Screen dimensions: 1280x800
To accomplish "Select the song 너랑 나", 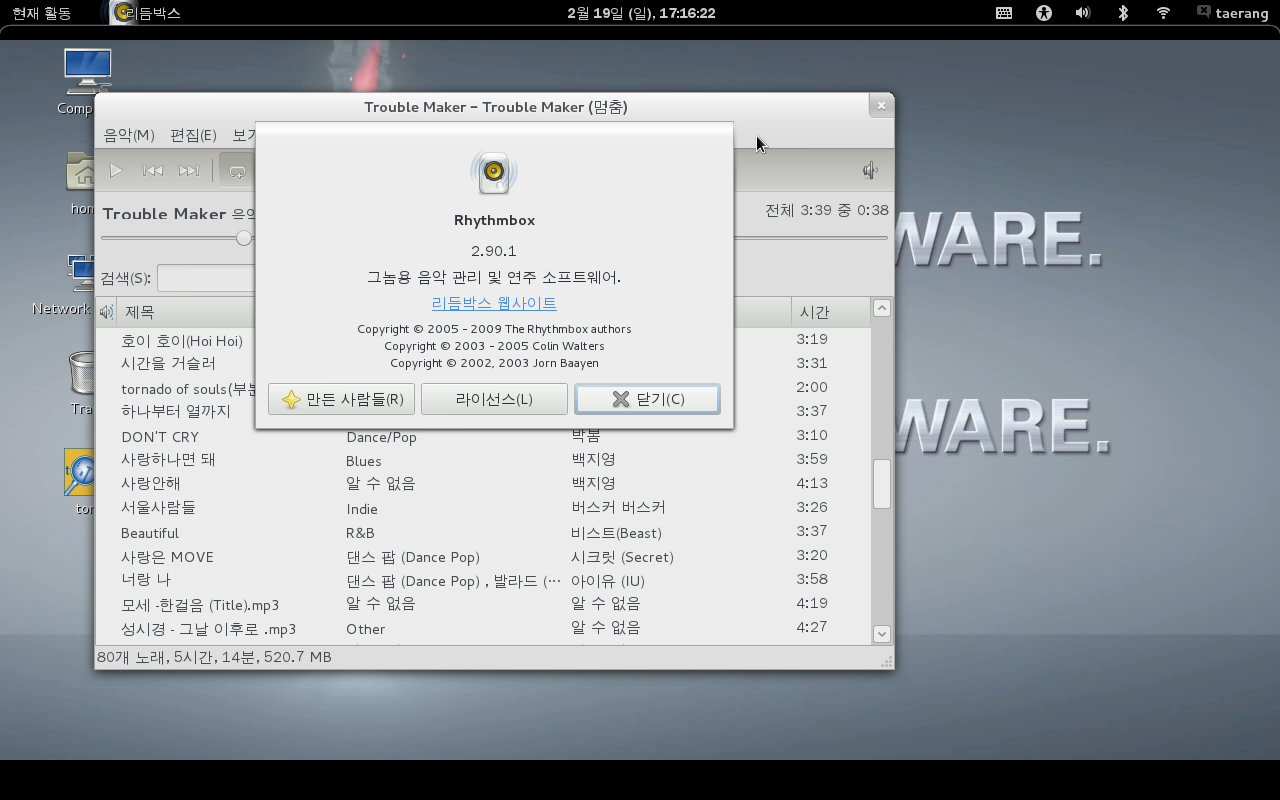I will point(146,579).
